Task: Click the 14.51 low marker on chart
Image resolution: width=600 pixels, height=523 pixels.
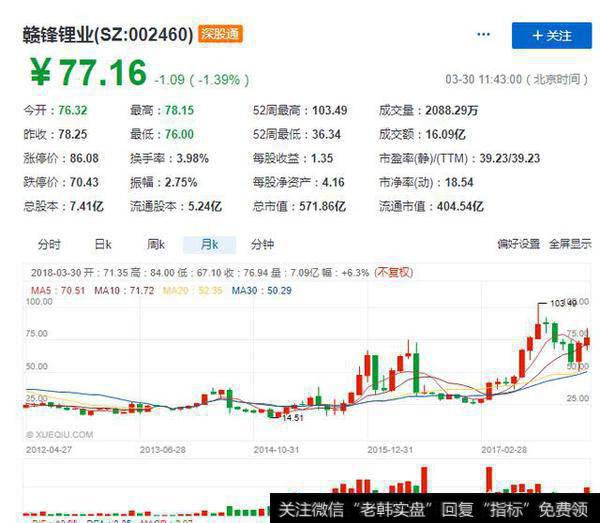Action: point(293,418)
